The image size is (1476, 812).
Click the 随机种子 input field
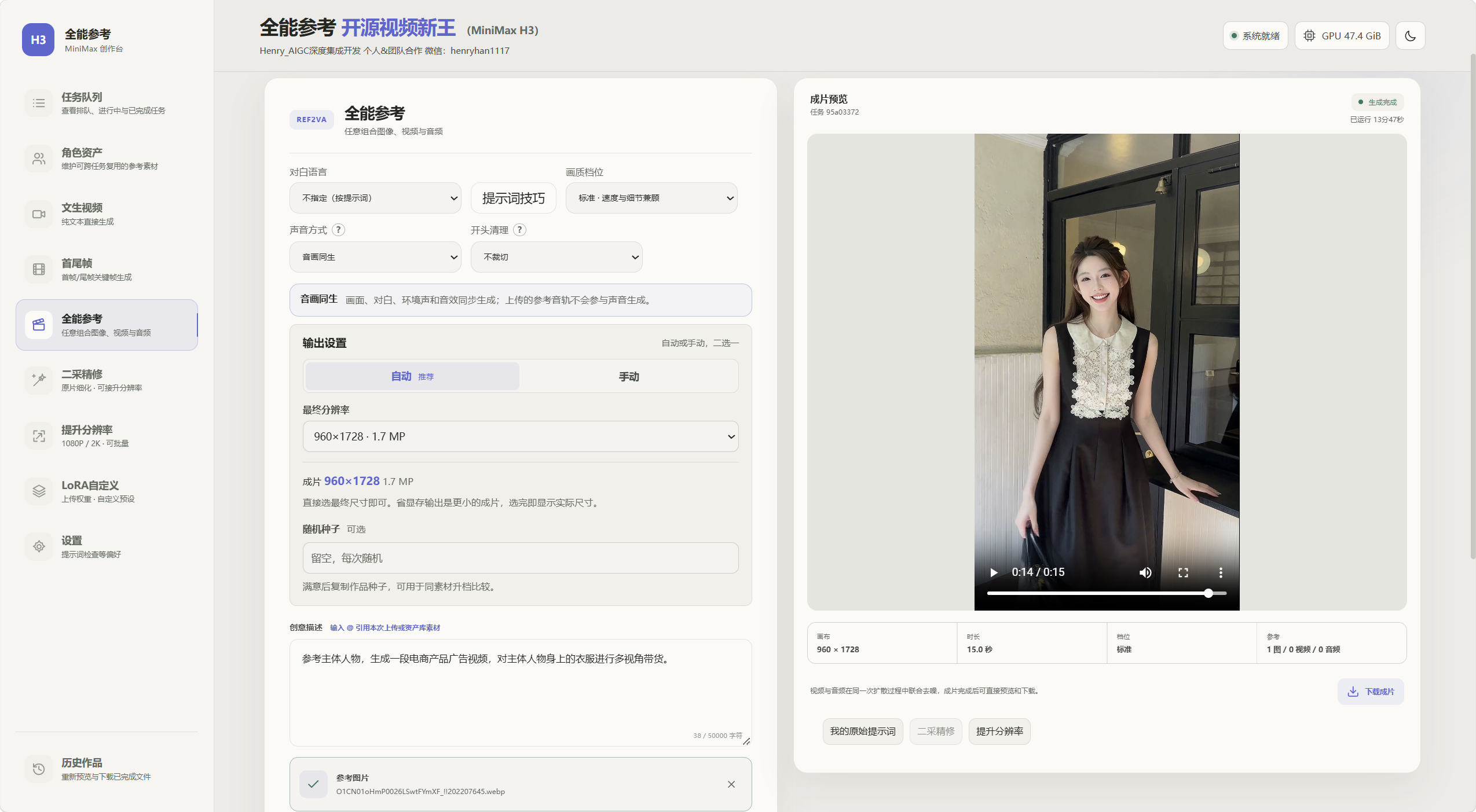point(521,558)
